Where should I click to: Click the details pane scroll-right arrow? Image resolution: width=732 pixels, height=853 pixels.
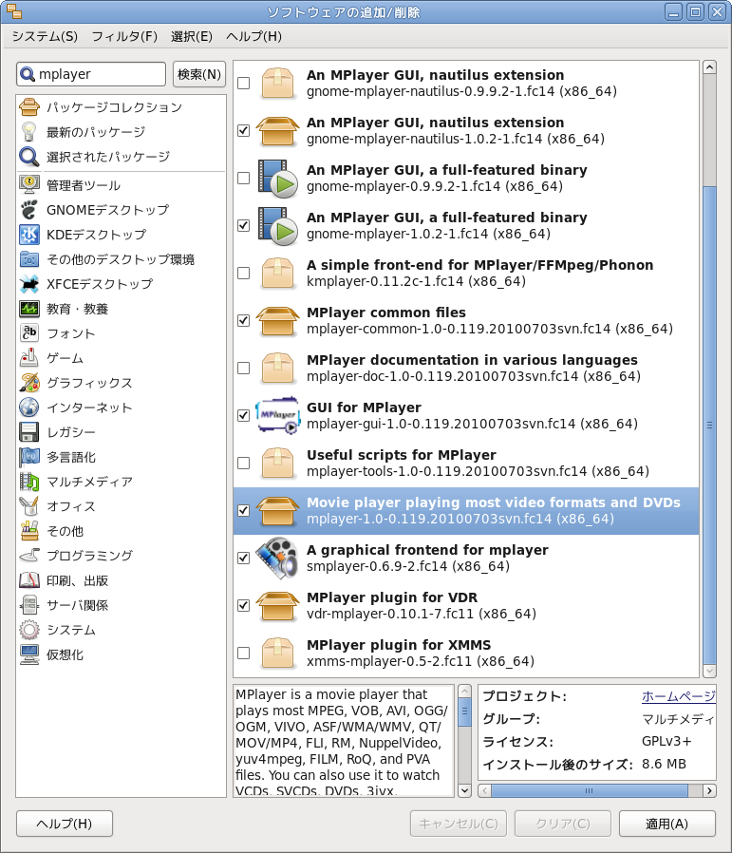(x=709, y=790)
